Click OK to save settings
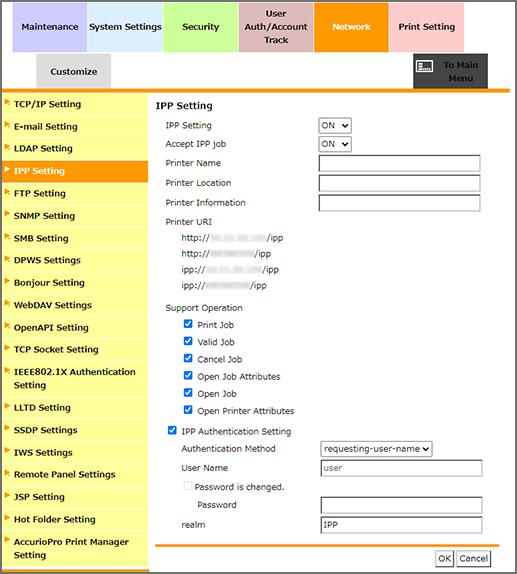517x574 pixels. tap(445, 559)
